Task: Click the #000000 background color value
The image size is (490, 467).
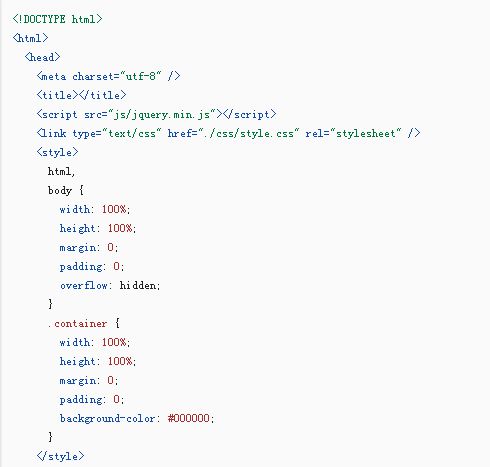Action: [189, 418]
